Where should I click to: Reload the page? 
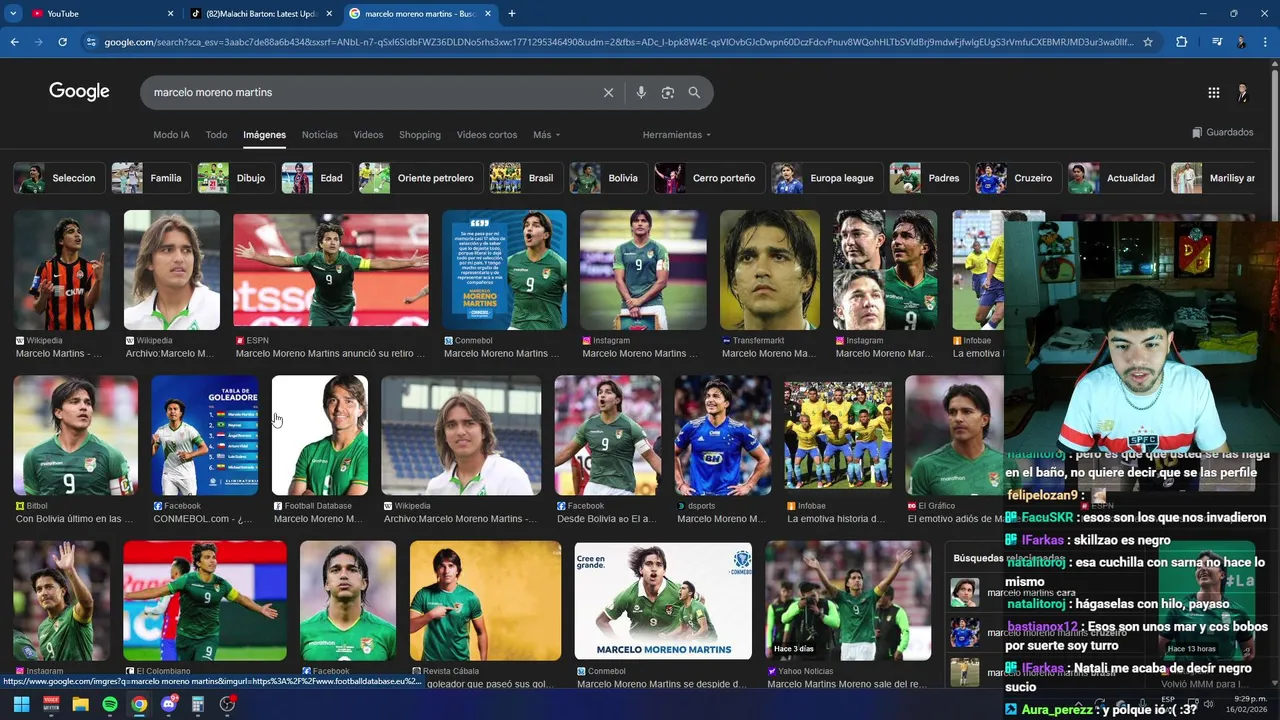(x=62, y=42)
